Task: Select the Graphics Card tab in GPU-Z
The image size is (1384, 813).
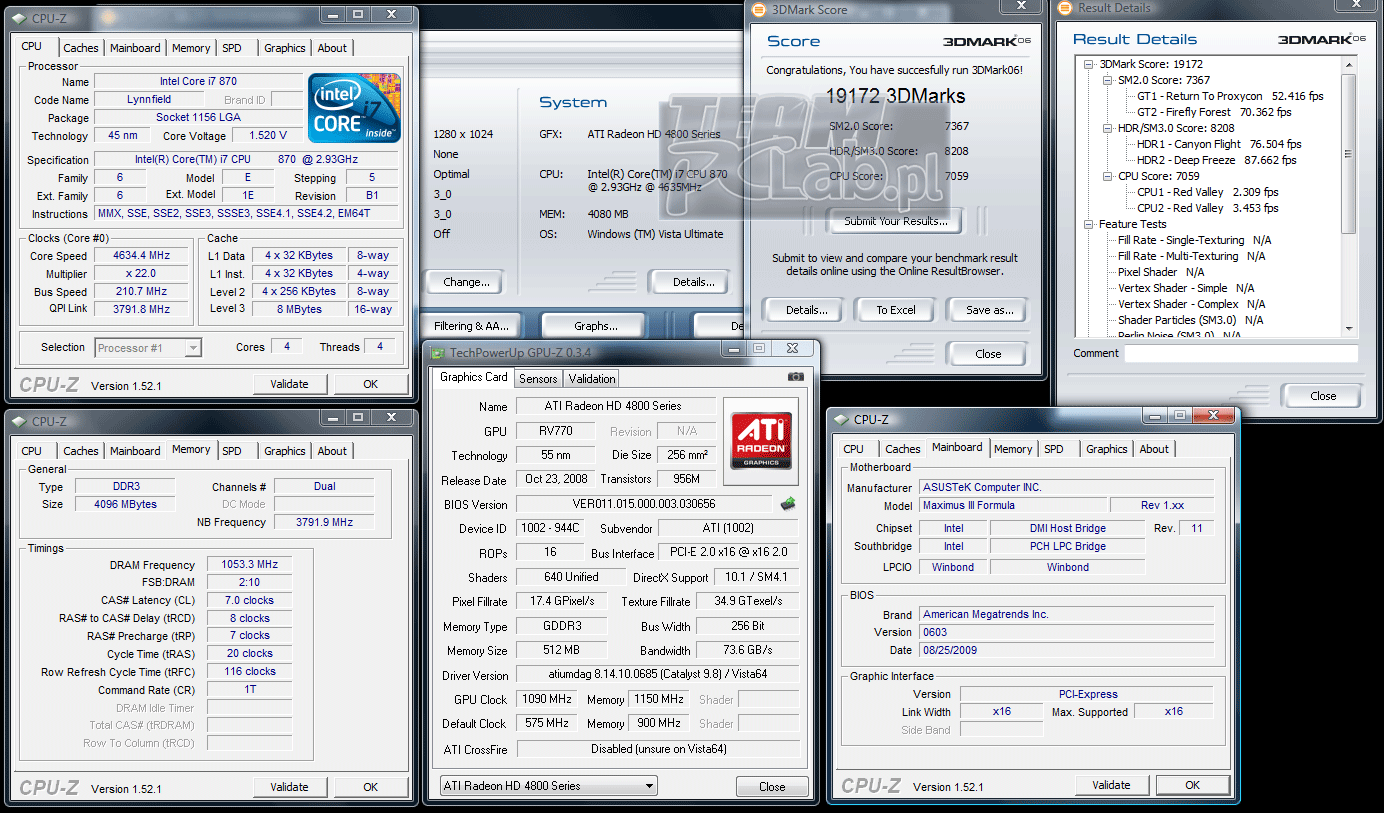Action: coord(474,377)
